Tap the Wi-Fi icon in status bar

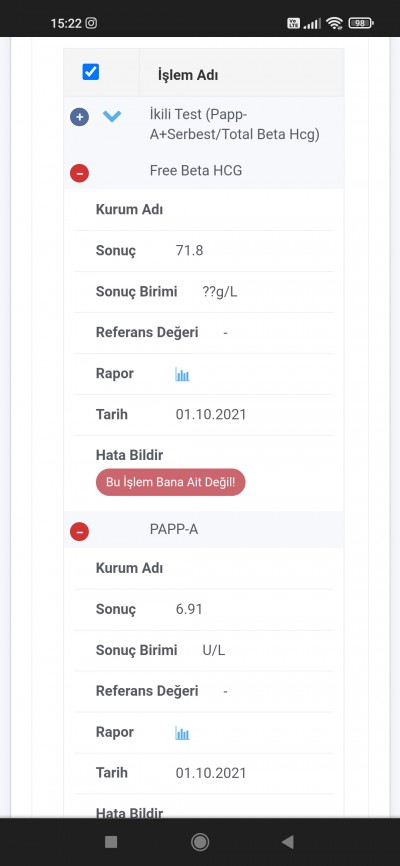click(334, 23)
